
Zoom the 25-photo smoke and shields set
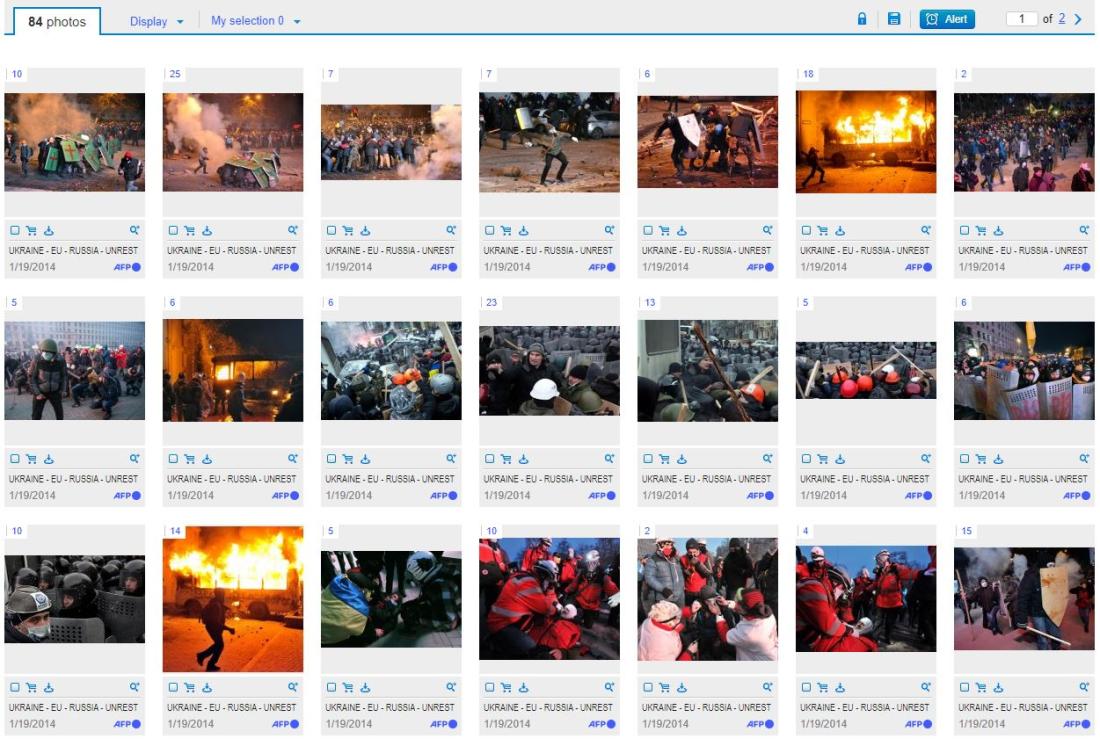[x=293, y=230]
